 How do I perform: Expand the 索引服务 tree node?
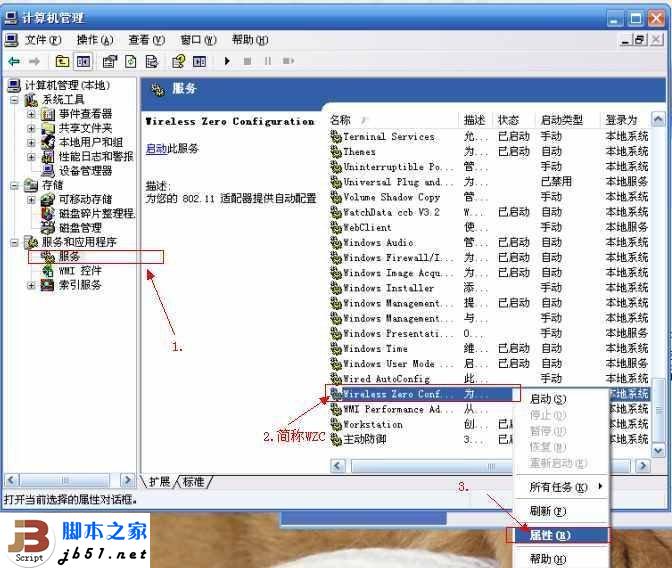(31, 285)
